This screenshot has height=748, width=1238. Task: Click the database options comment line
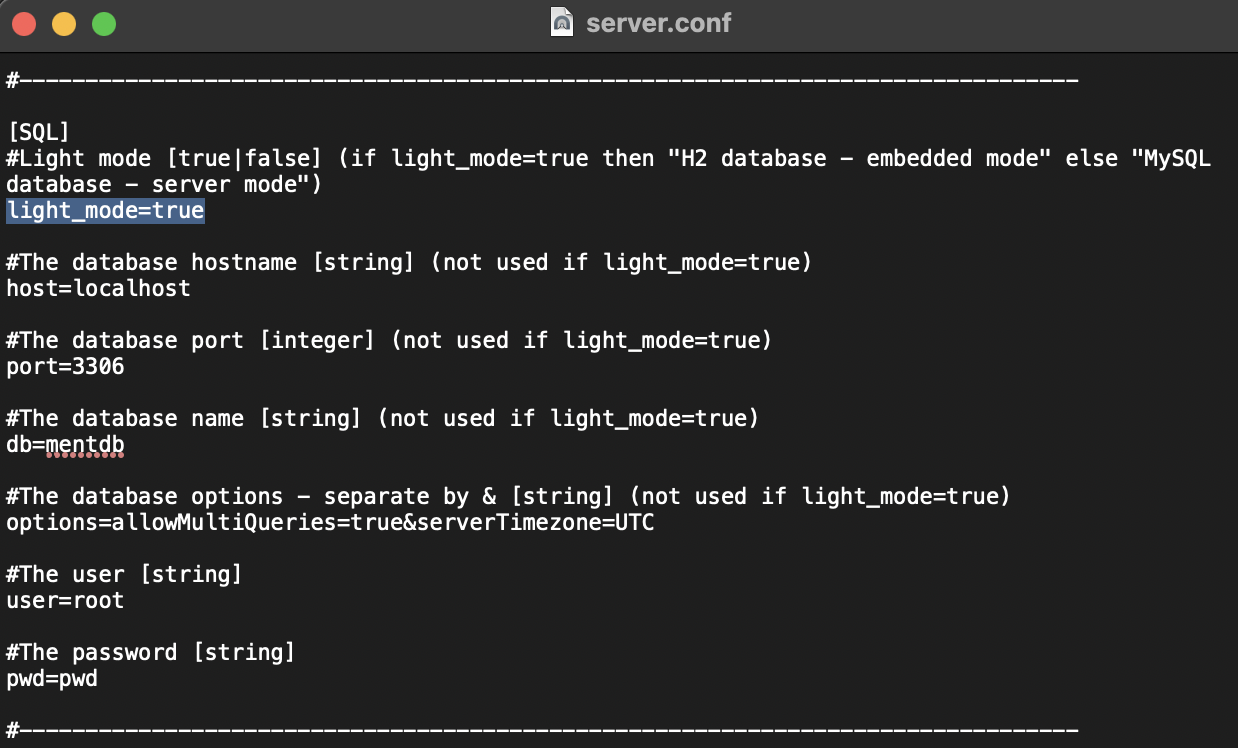click(x=508, y=496)
